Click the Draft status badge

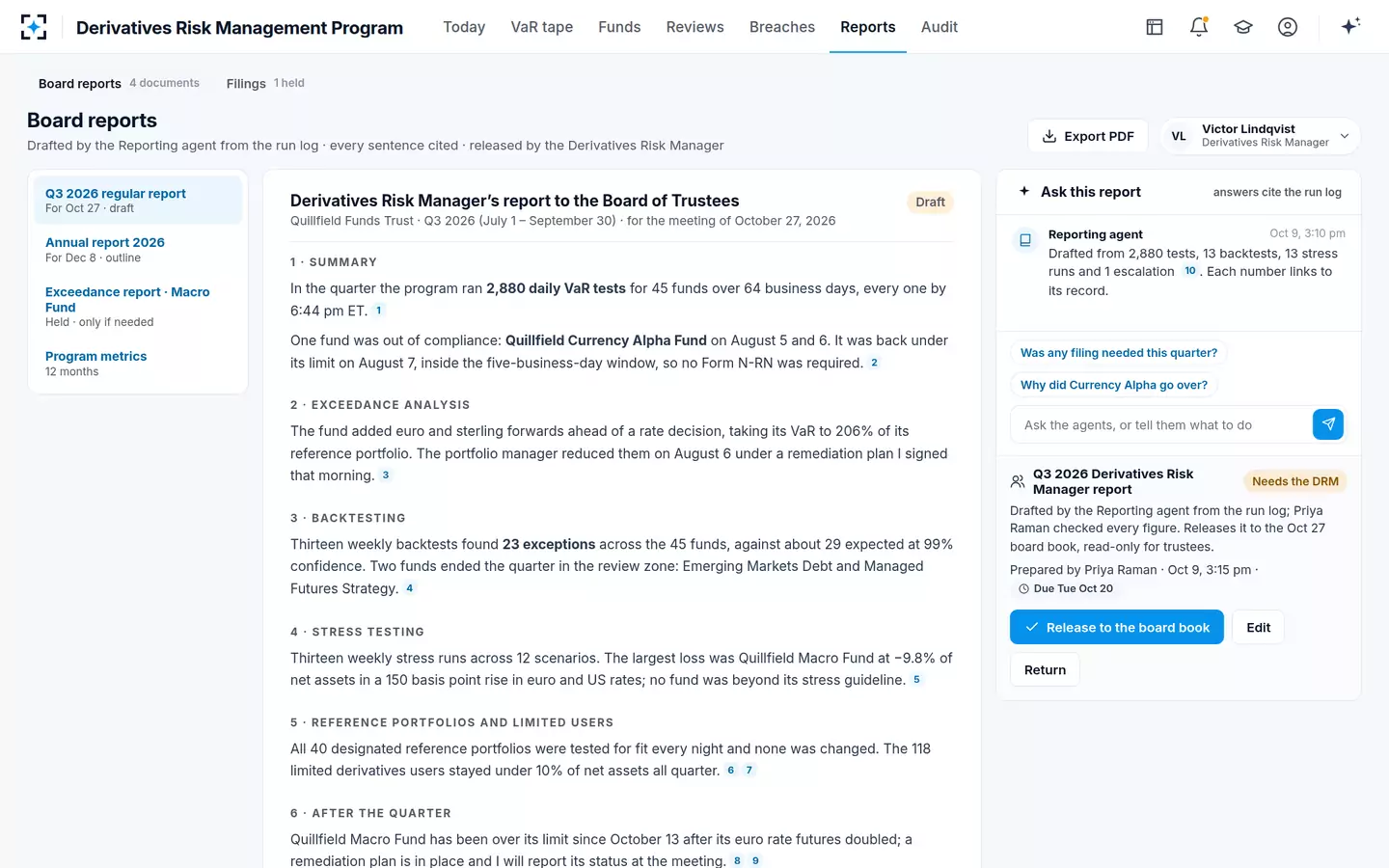pyautogui.click(x=930, y=202)
